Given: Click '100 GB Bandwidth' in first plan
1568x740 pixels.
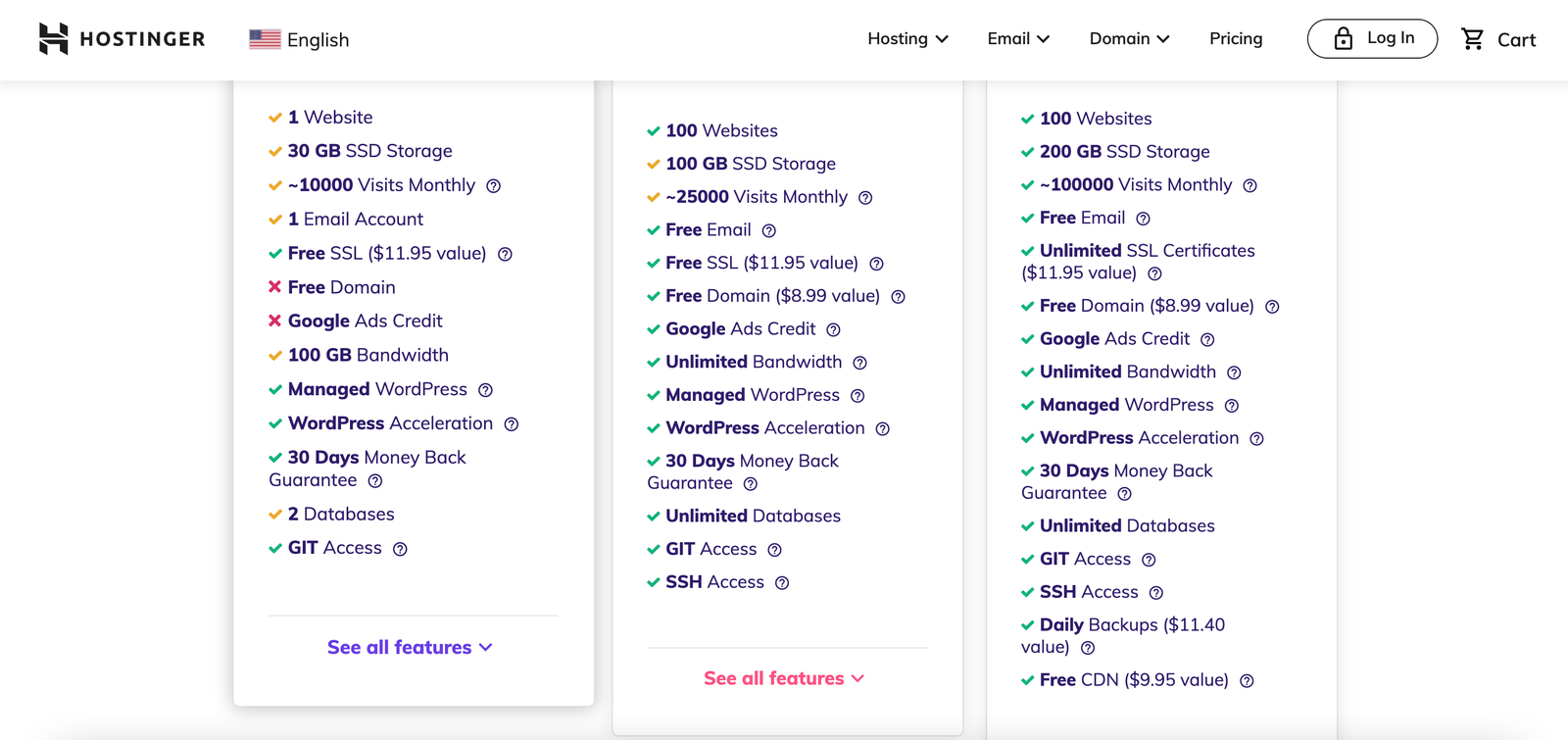Looking at the screenshot, I should pos(367,355).
